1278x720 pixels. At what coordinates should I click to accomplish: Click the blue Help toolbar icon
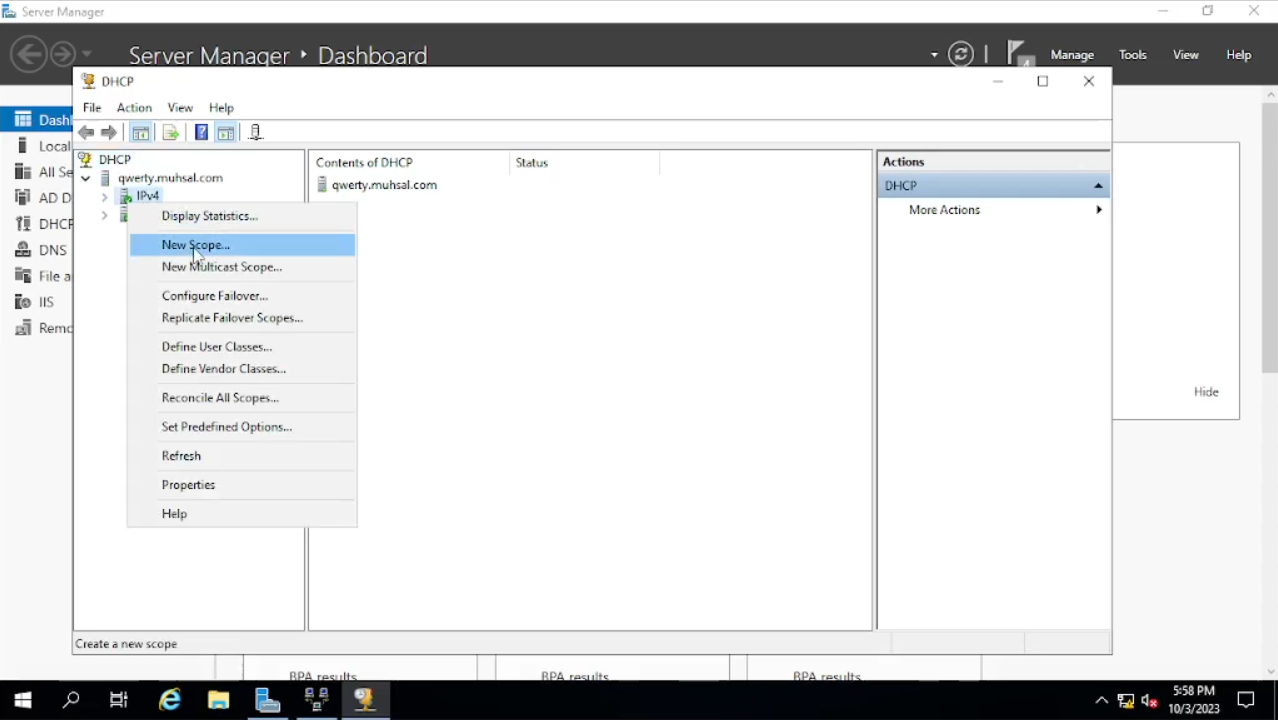click(x=201, y=133)
